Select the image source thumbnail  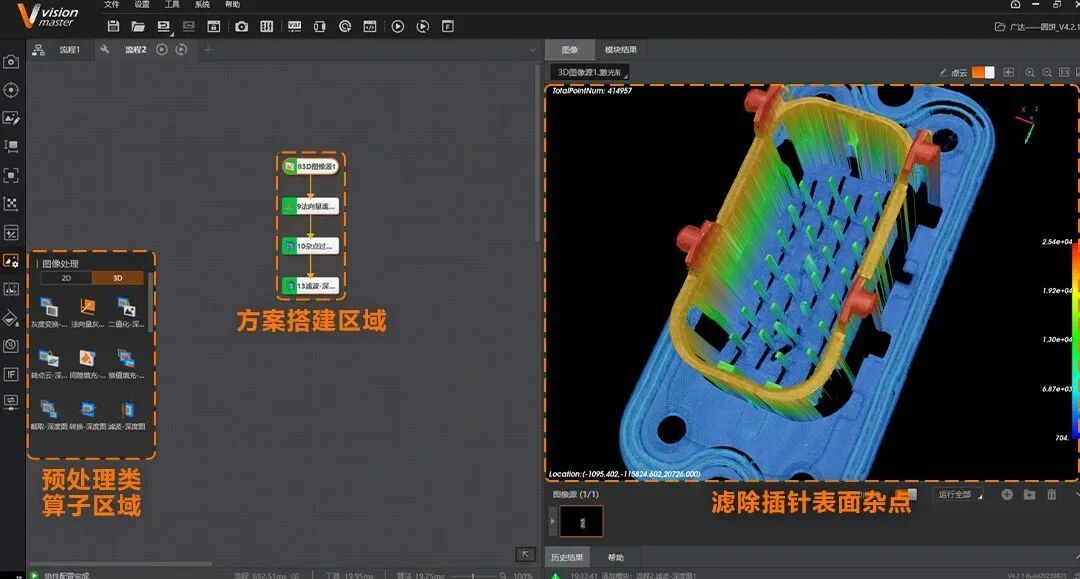581,522
